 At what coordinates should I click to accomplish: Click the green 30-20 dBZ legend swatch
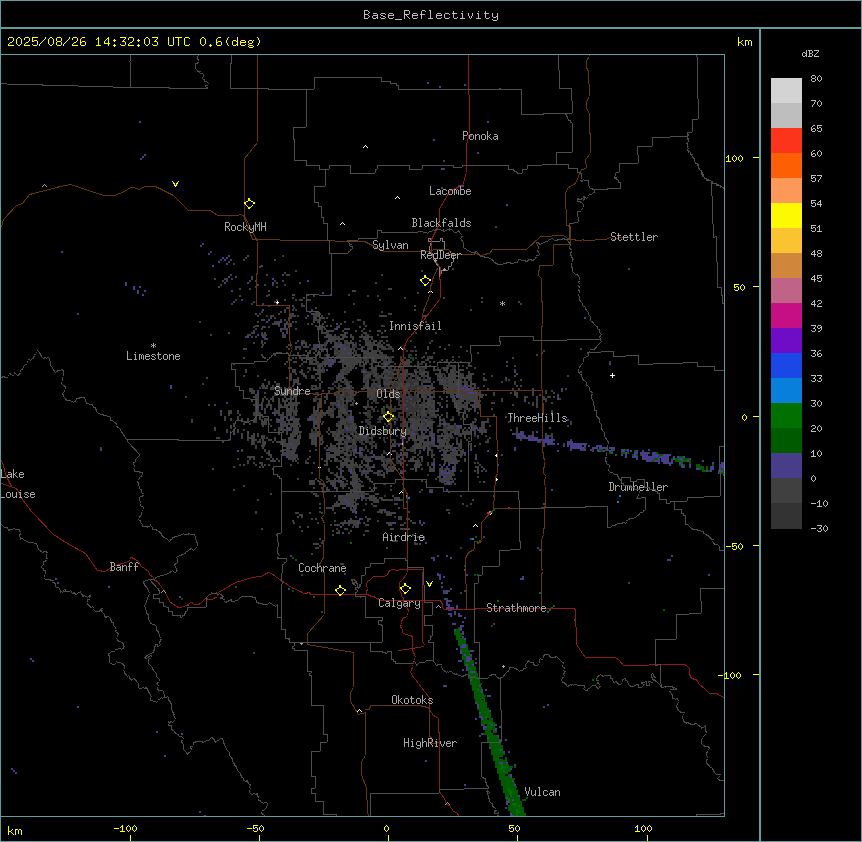[786, 416]
